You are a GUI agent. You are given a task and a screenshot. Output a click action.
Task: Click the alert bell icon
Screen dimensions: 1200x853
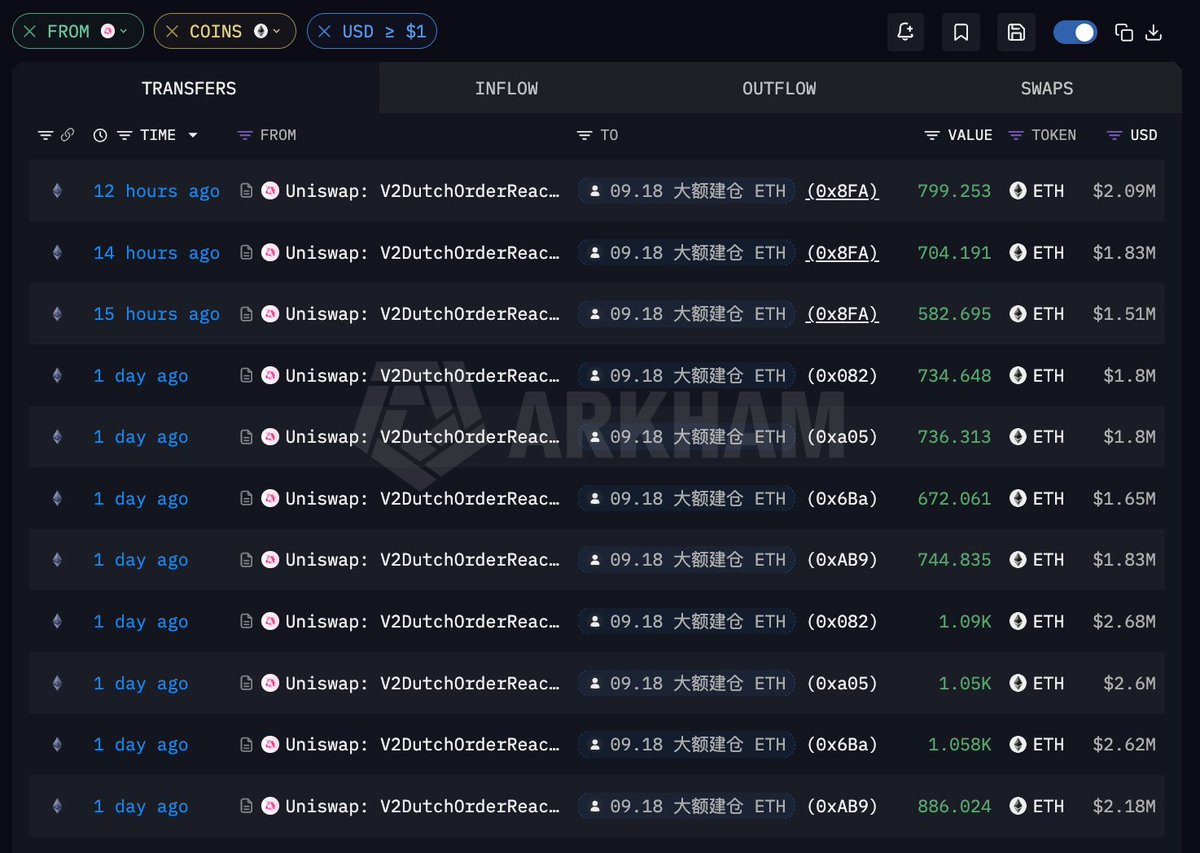pos(905,32)
